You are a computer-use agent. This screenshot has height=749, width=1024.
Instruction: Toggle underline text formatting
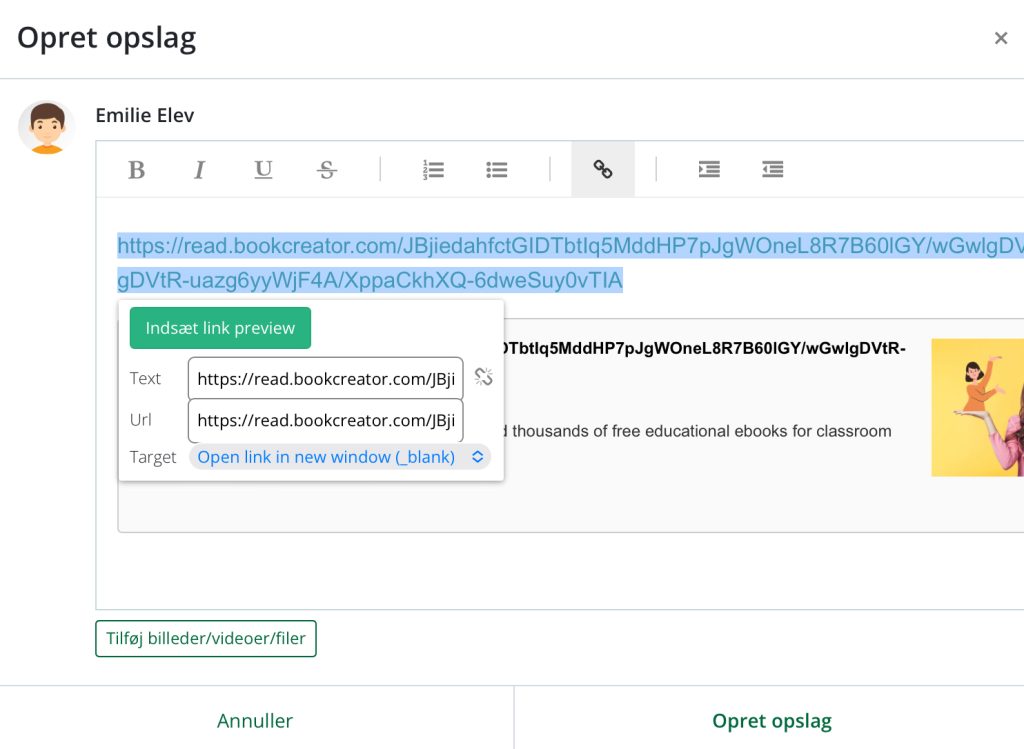click(263, 170)
